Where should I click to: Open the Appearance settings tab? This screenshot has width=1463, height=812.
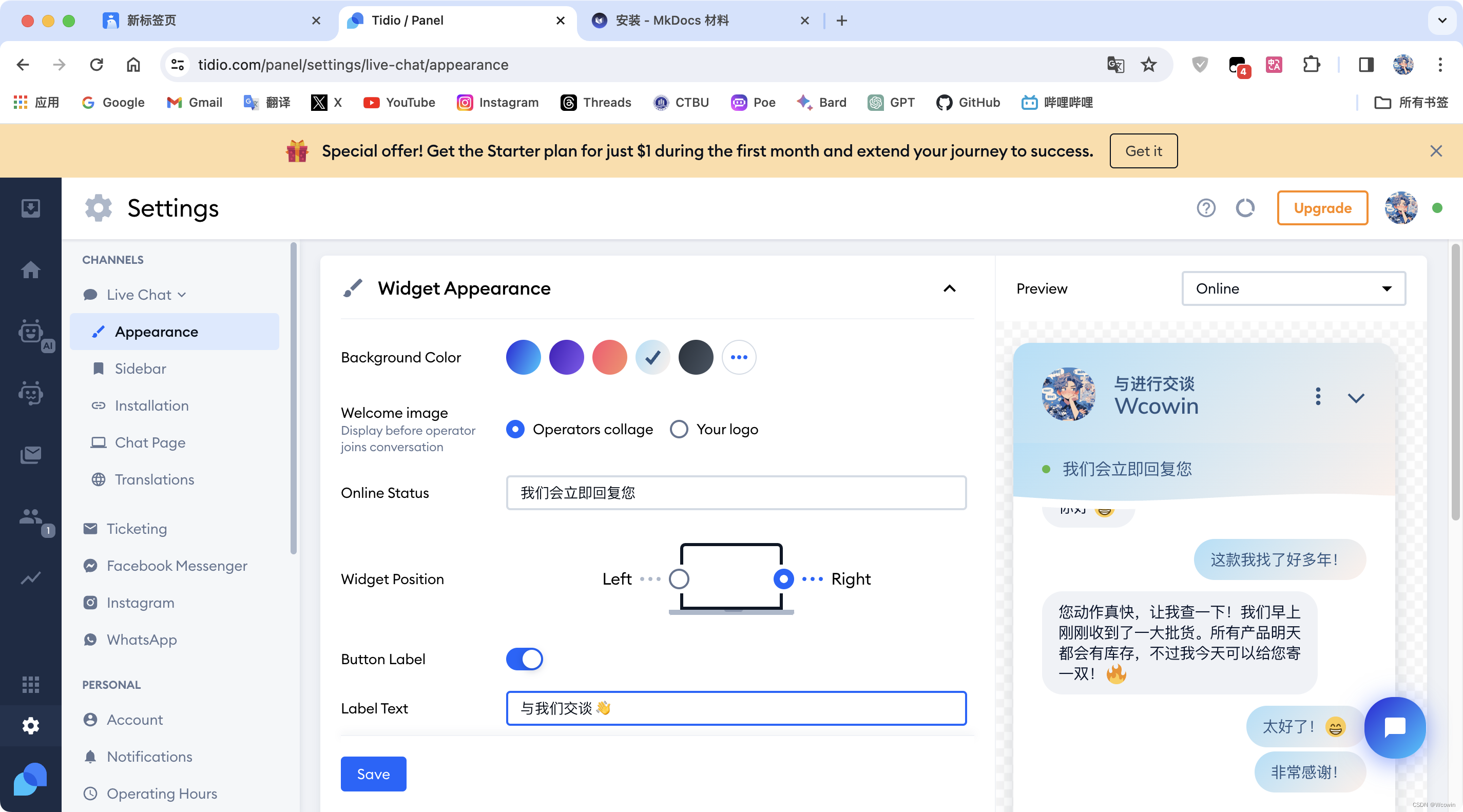(x=156, y=331)
